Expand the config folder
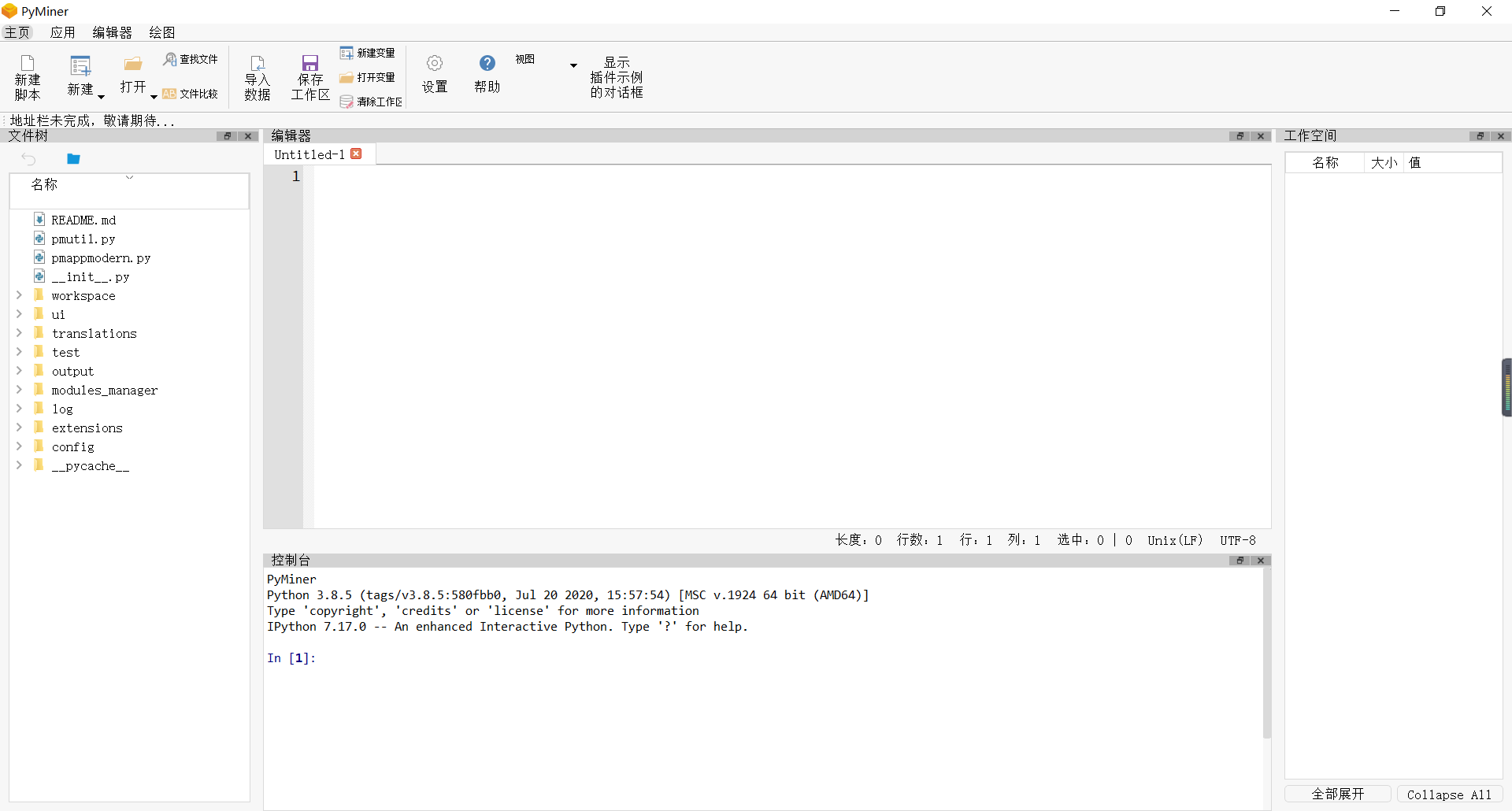Image resolution: width=1512 pixels, height=811 pixels. click(x=19, y=446)
